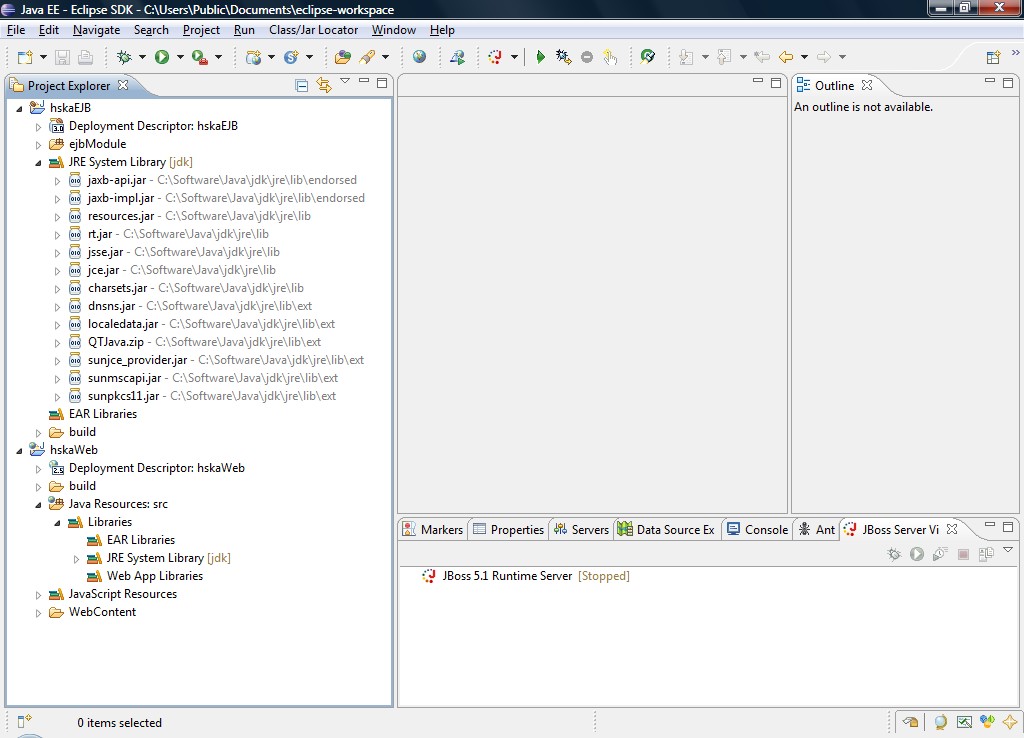Open the Window menu
Screen dimensions: 1024x738
coord(394,30)
